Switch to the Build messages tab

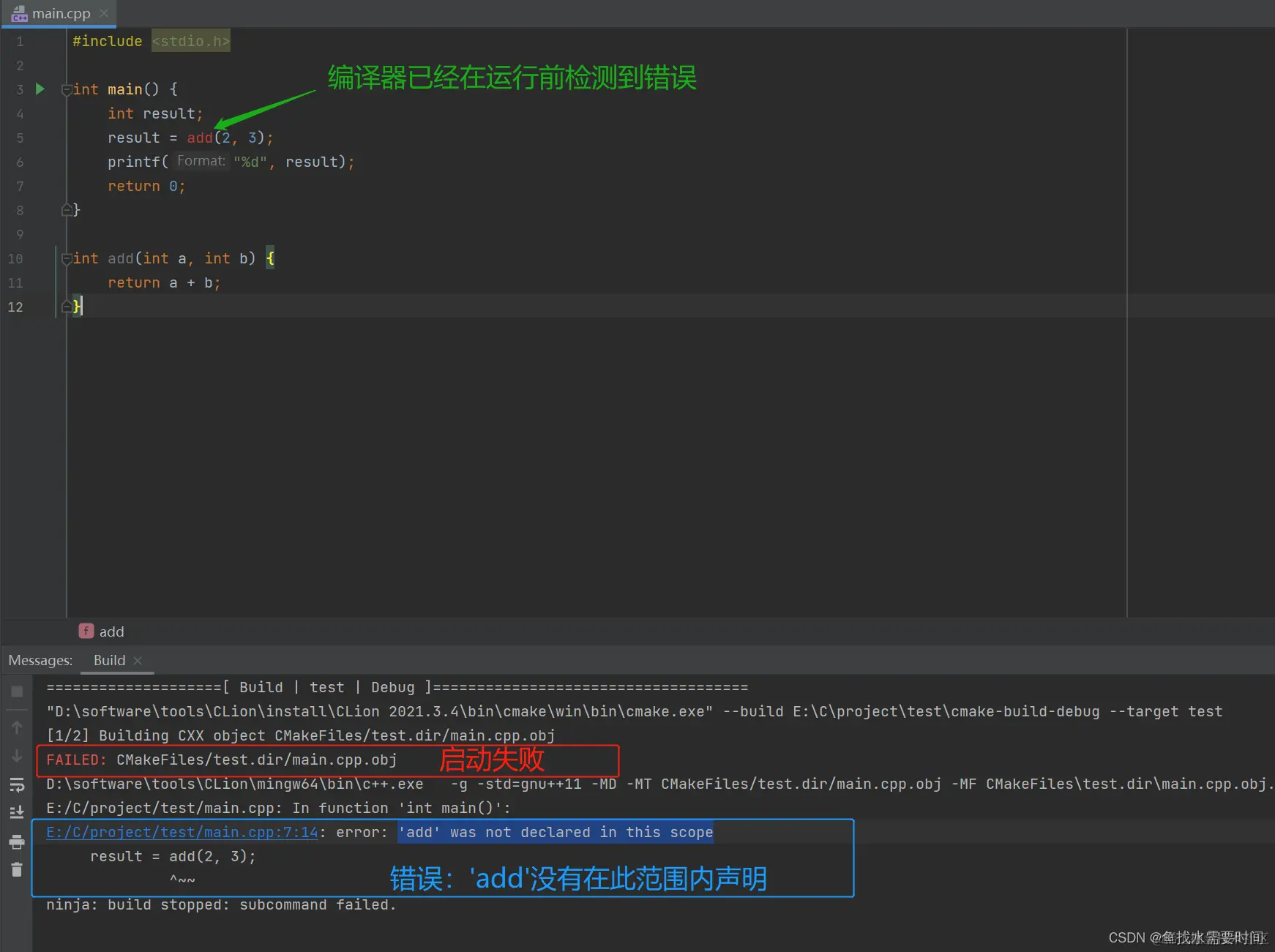pos(110,660)
